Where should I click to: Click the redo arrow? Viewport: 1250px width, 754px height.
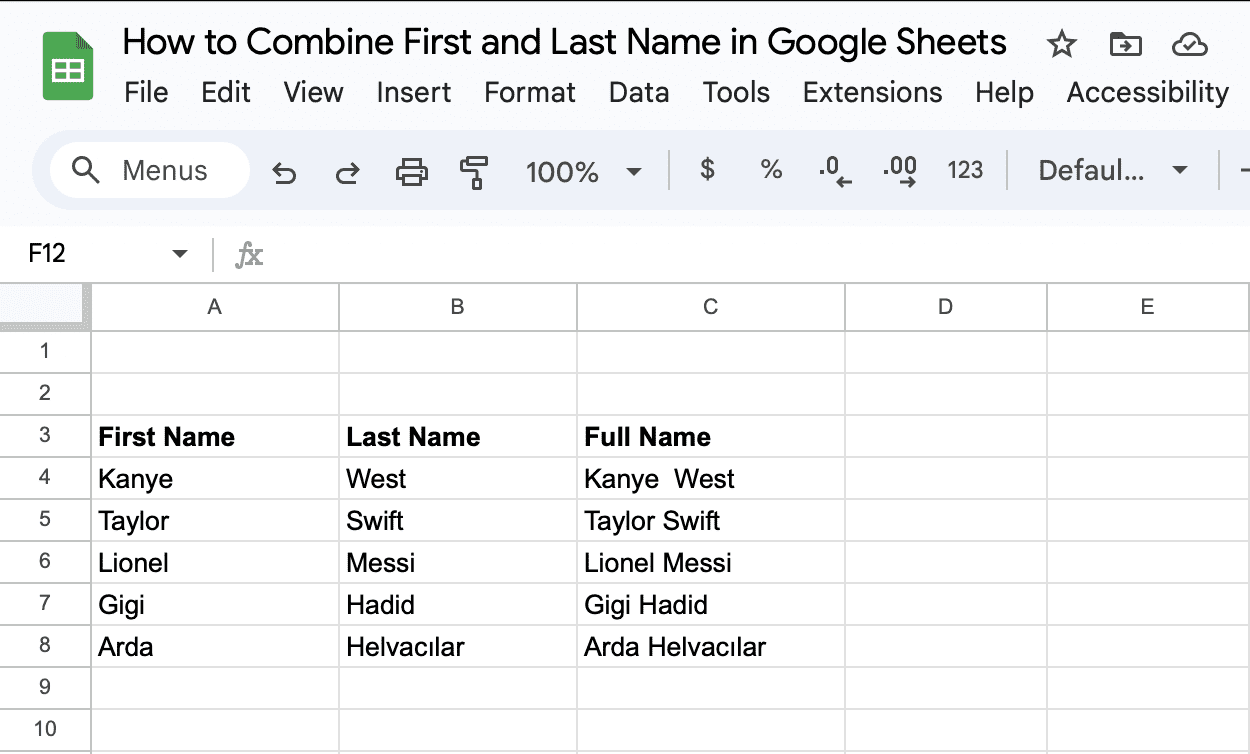[x=347, y=172]
